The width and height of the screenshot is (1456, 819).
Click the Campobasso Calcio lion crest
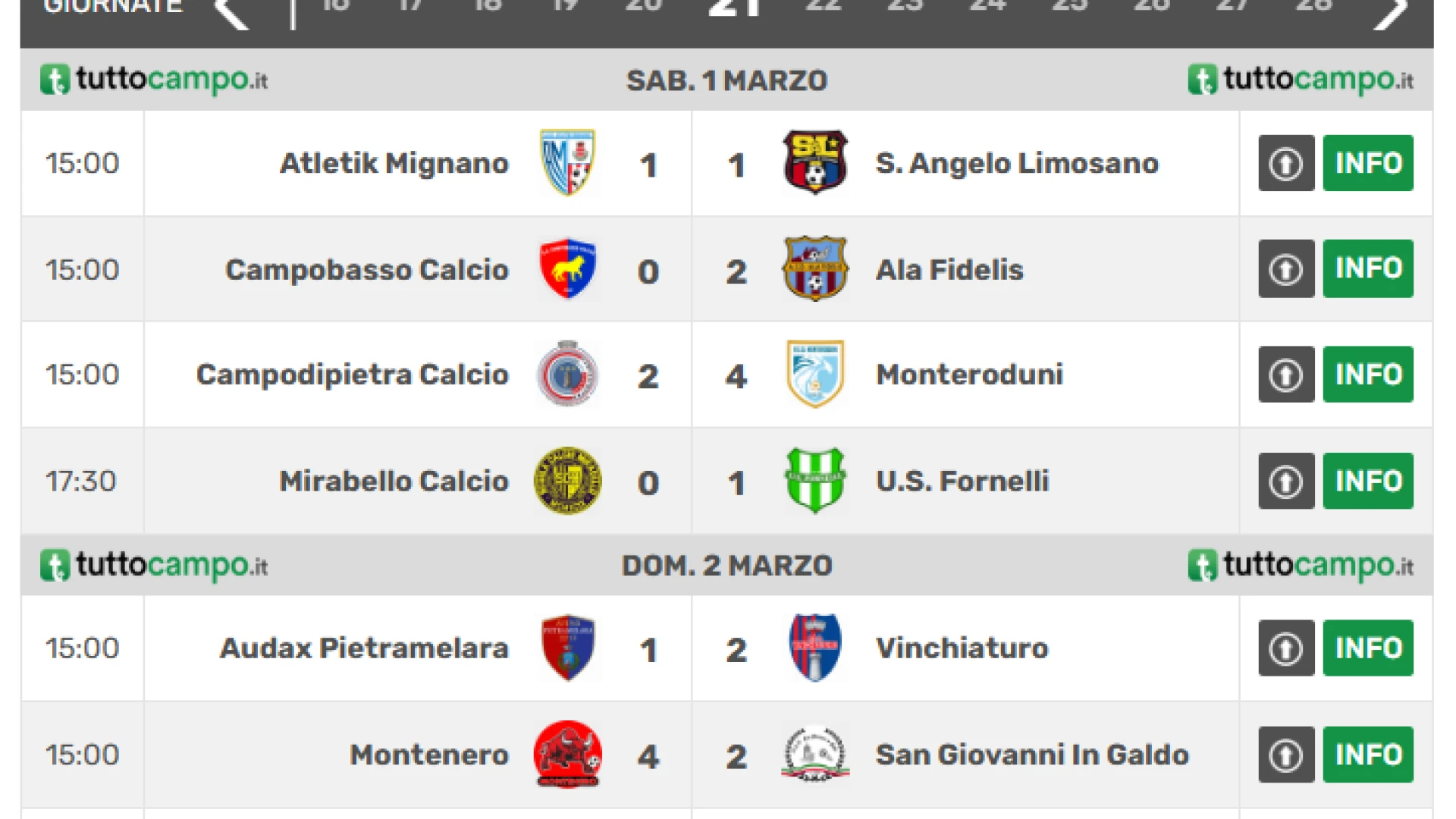567,268
